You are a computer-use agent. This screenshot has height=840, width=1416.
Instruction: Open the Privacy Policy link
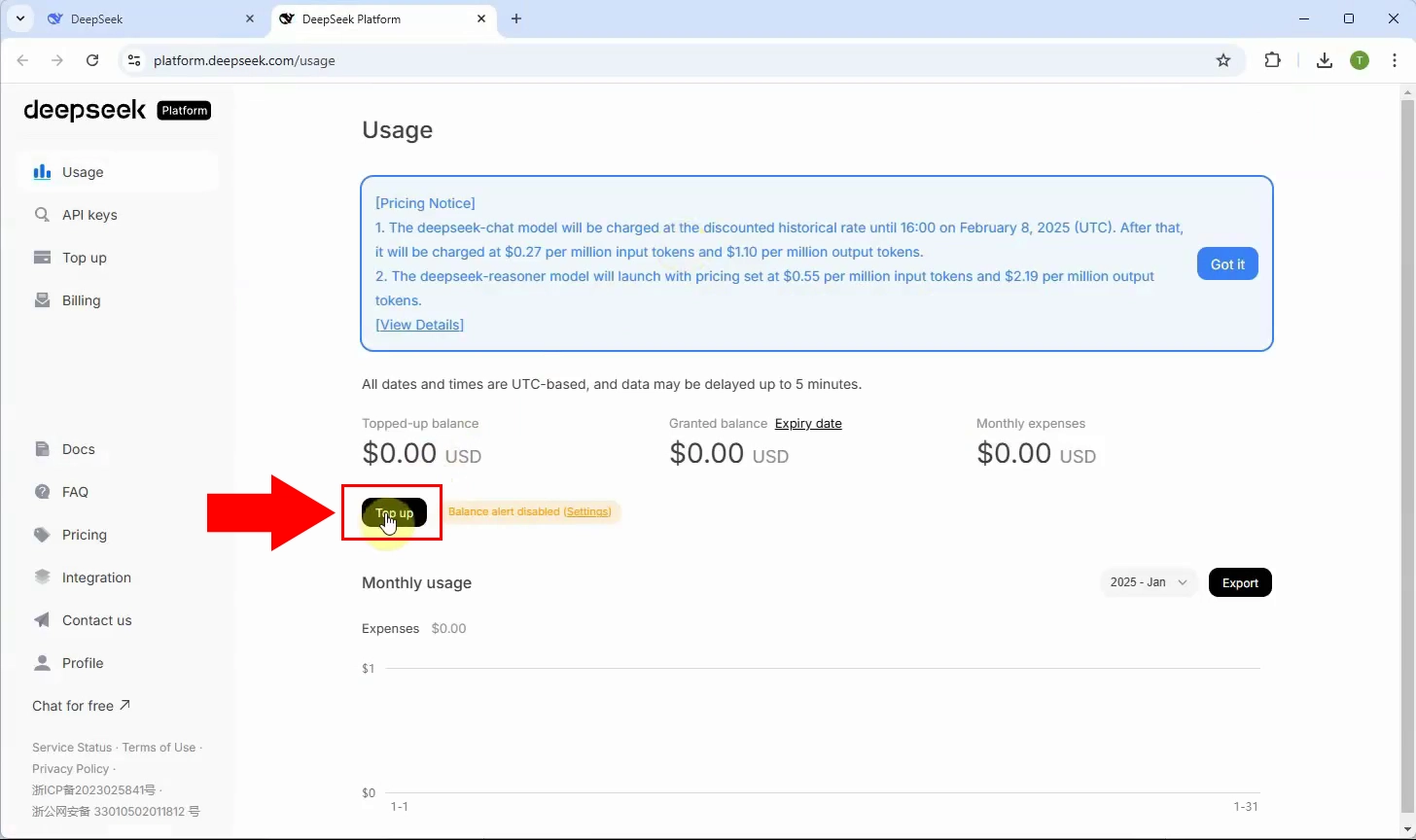[x=70, y=769]
